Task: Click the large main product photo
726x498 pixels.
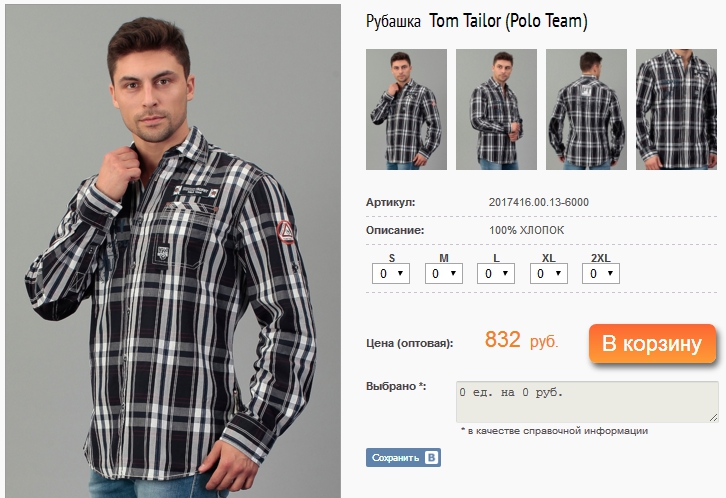Action: tap(174, 250)
